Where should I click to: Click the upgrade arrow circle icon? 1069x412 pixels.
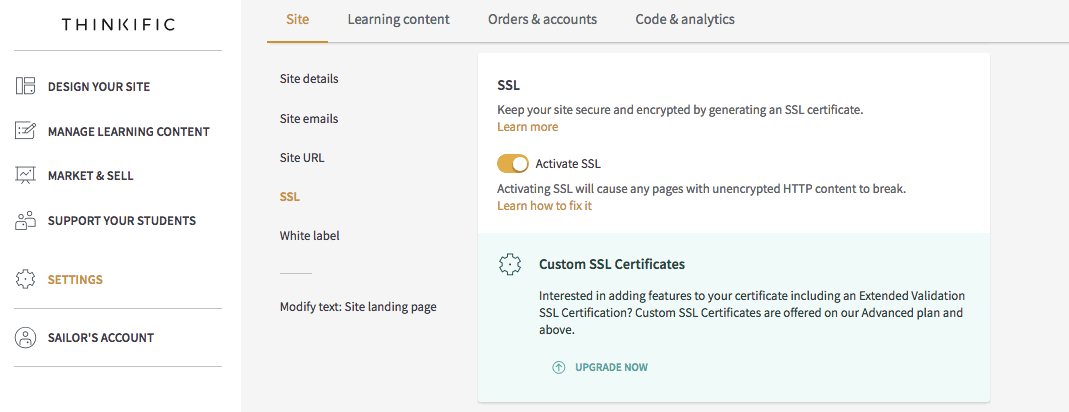(x=558, y=367)
